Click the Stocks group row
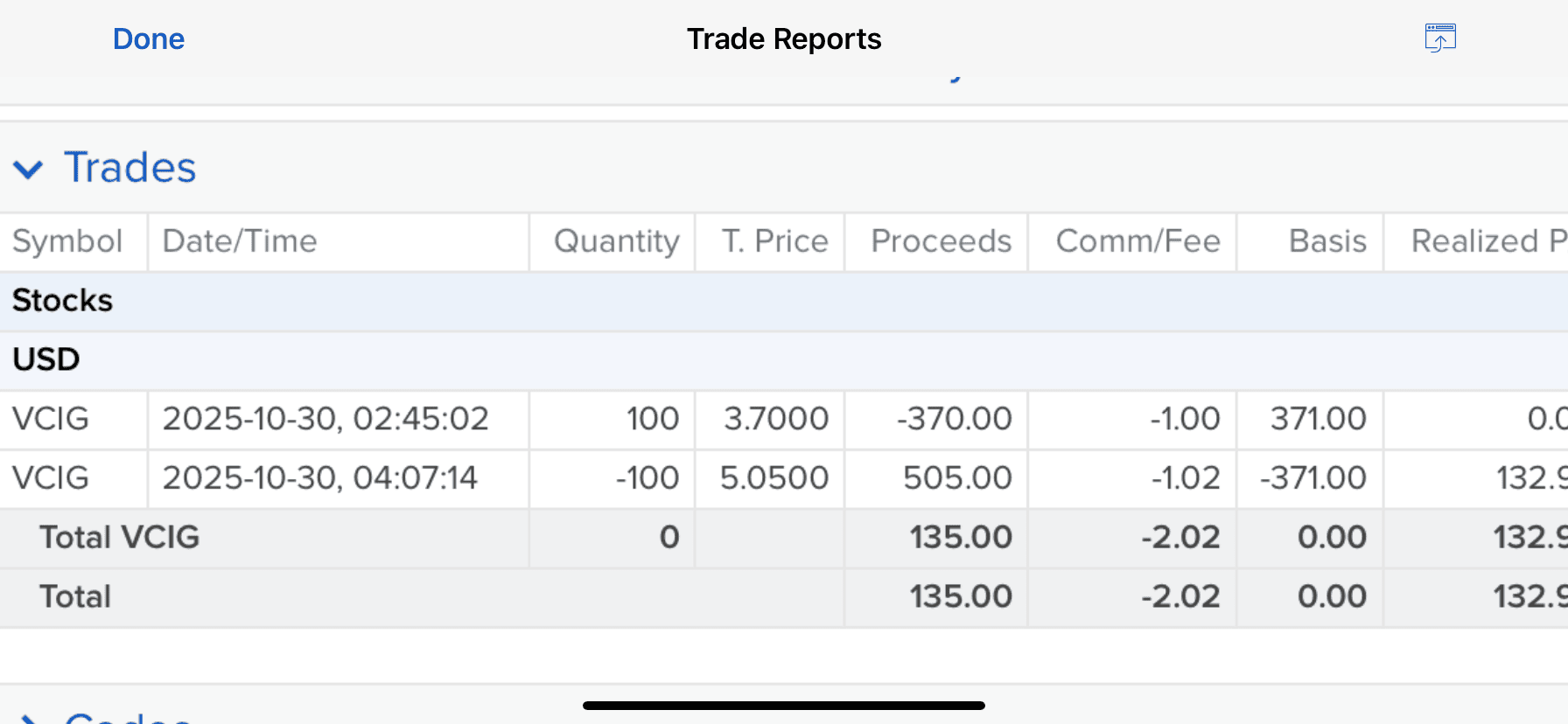 pyautogui.click(x=63, y=301)
